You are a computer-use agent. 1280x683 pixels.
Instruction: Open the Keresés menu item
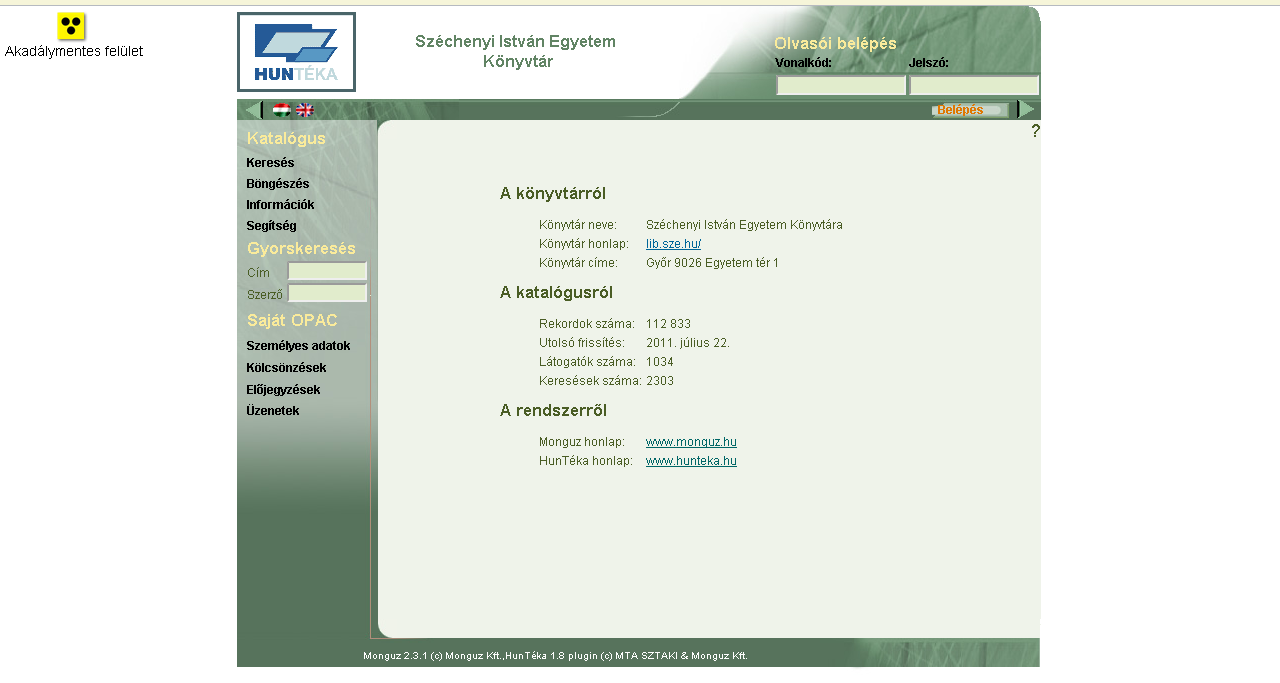pos(270,163)
